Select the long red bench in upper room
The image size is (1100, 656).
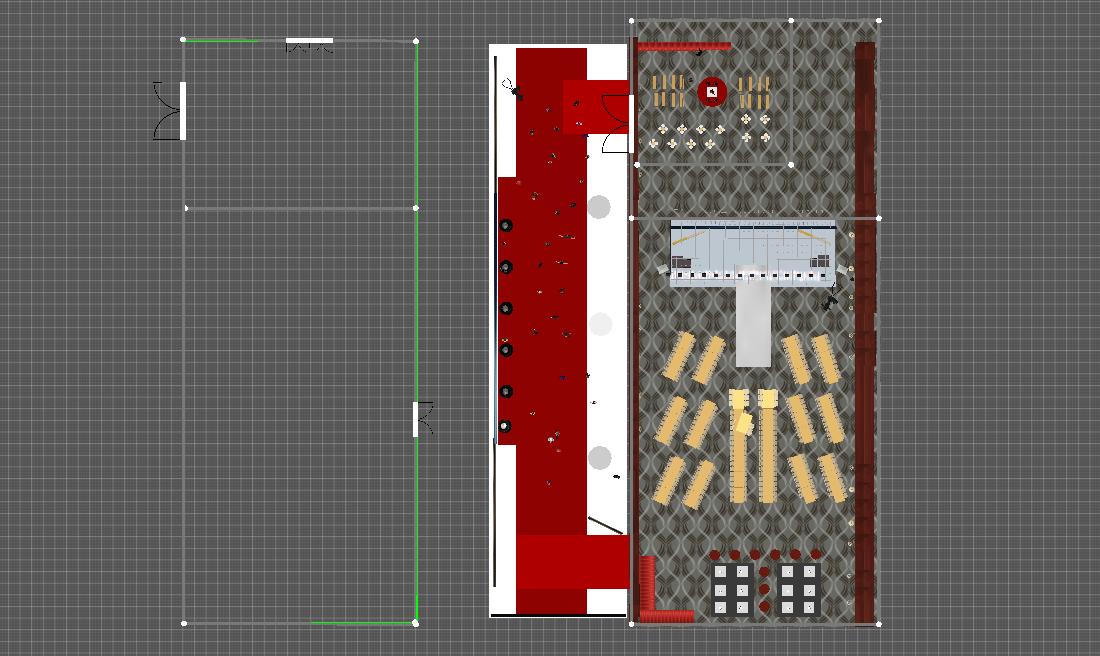coord(684,46)
